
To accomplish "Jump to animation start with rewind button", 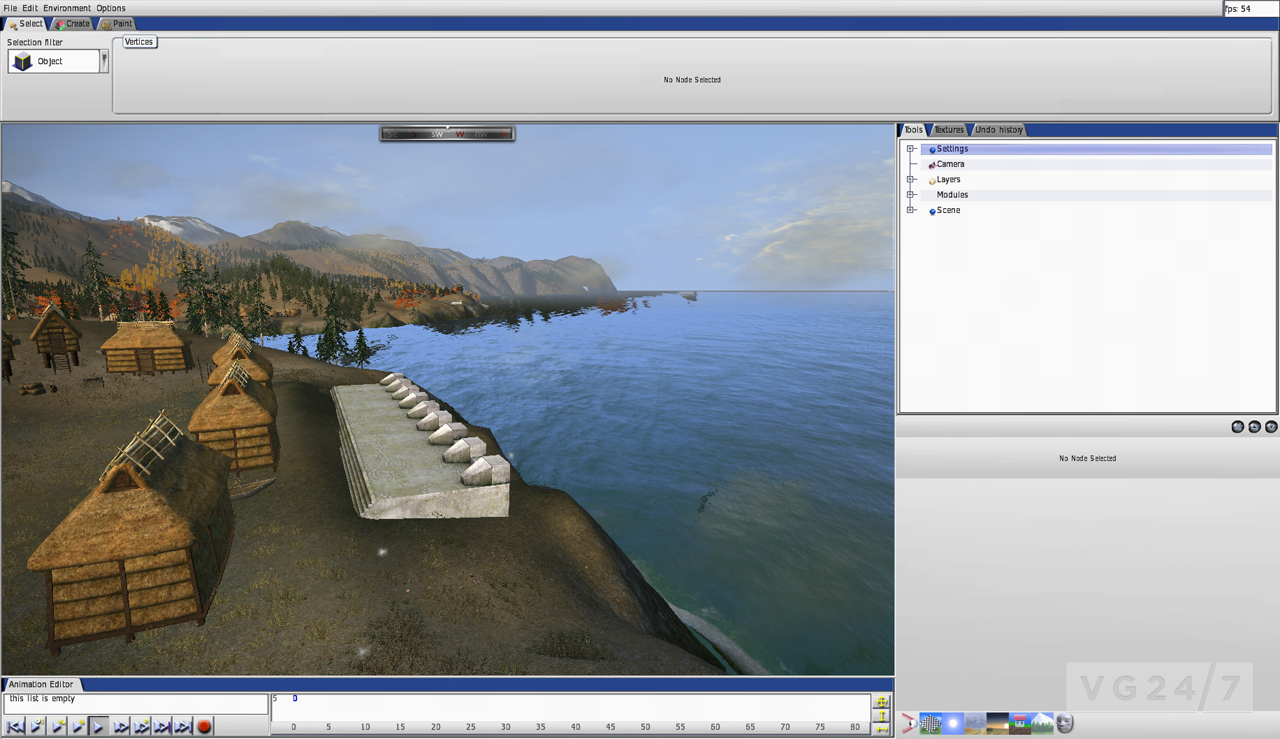I will tap(15, 727).
